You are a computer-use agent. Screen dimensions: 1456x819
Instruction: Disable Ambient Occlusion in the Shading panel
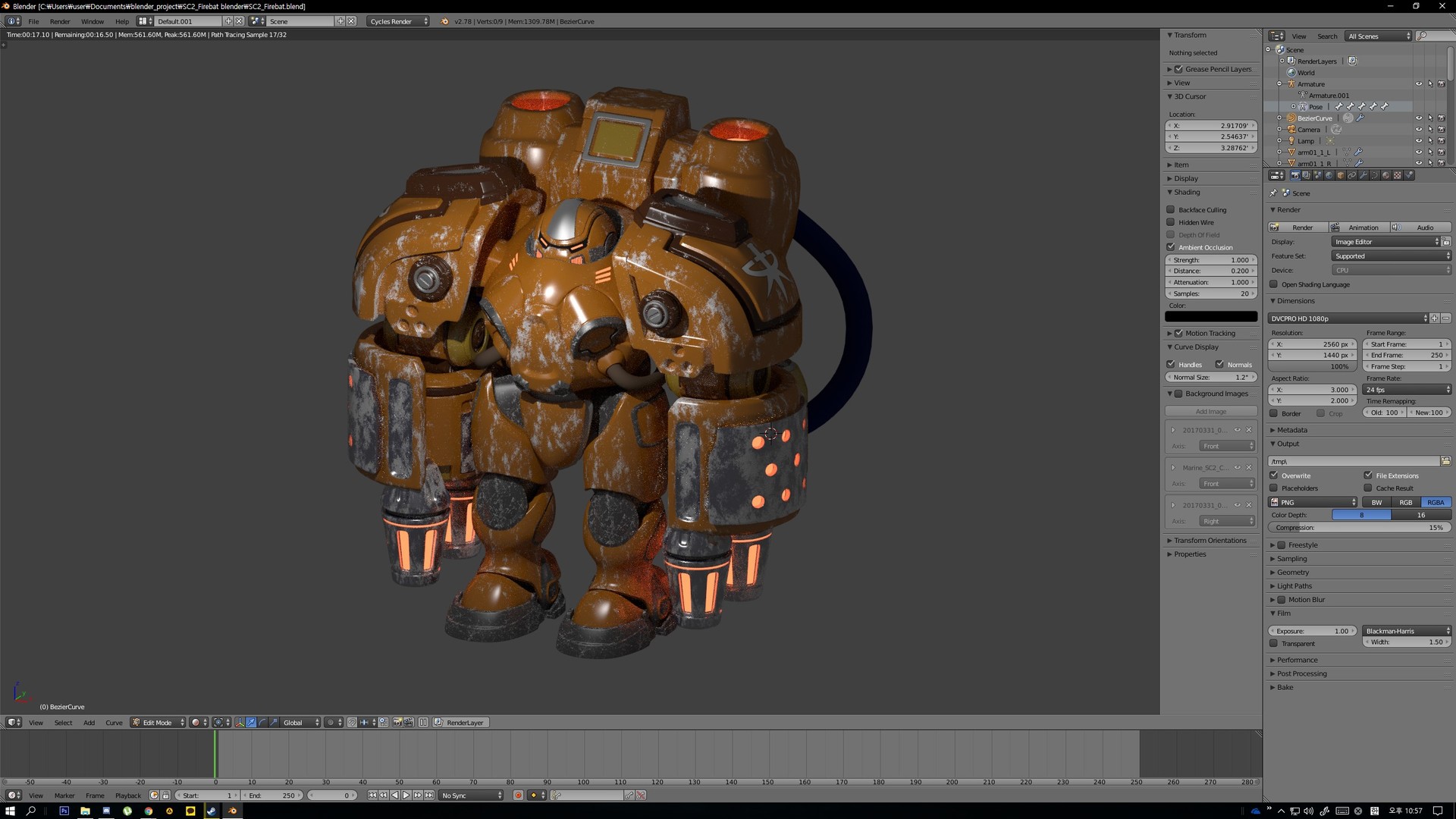[x=1171, y=247]
